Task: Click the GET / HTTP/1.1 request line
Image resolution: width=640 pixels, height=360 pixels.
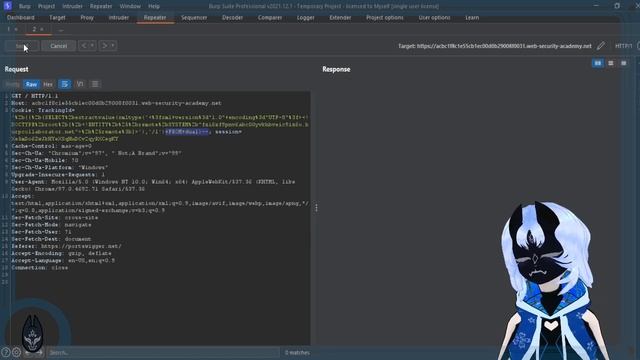Action: click(x=35, y=96)
